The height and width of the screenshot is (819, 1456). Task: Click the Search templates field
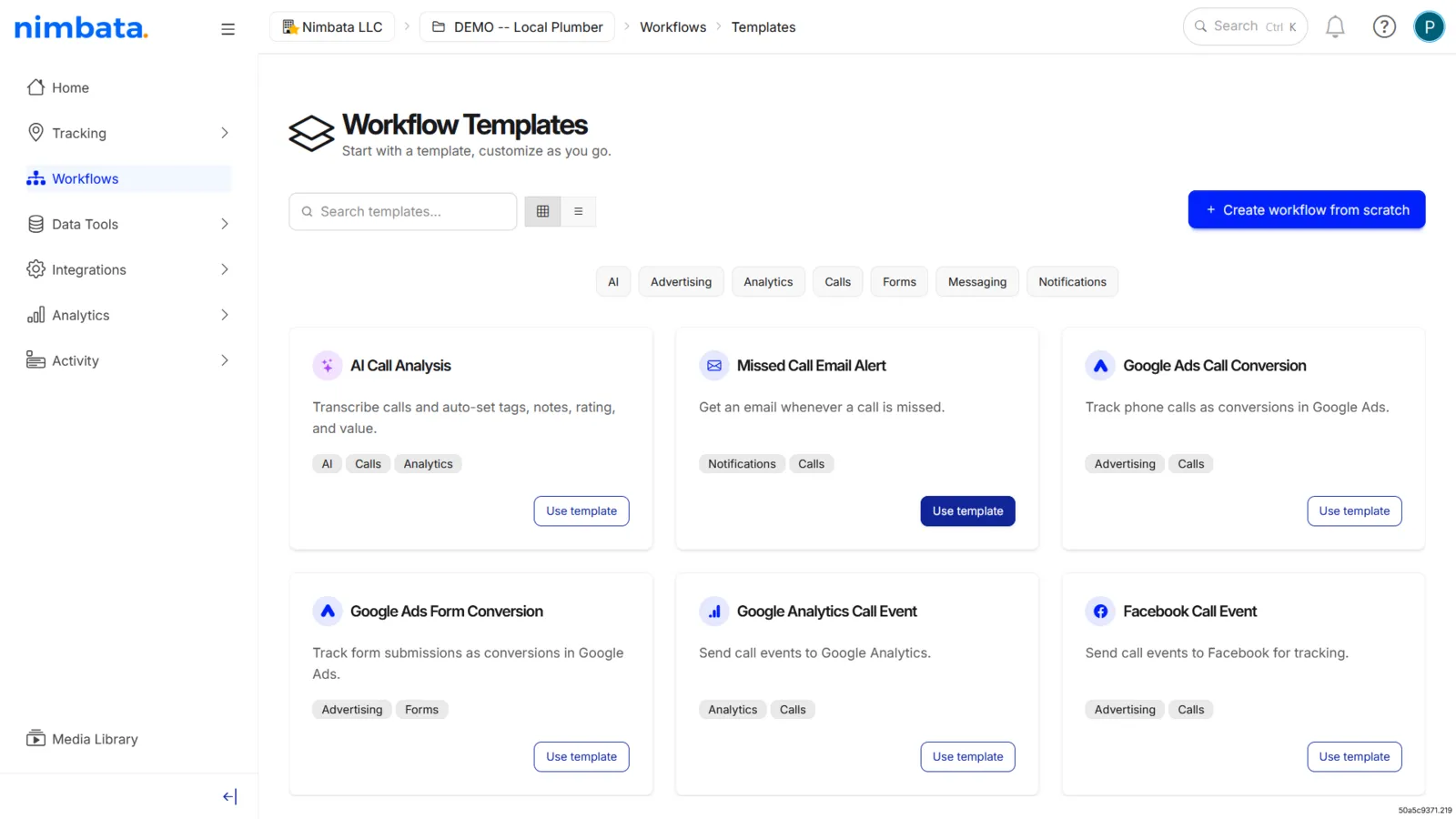403,211
